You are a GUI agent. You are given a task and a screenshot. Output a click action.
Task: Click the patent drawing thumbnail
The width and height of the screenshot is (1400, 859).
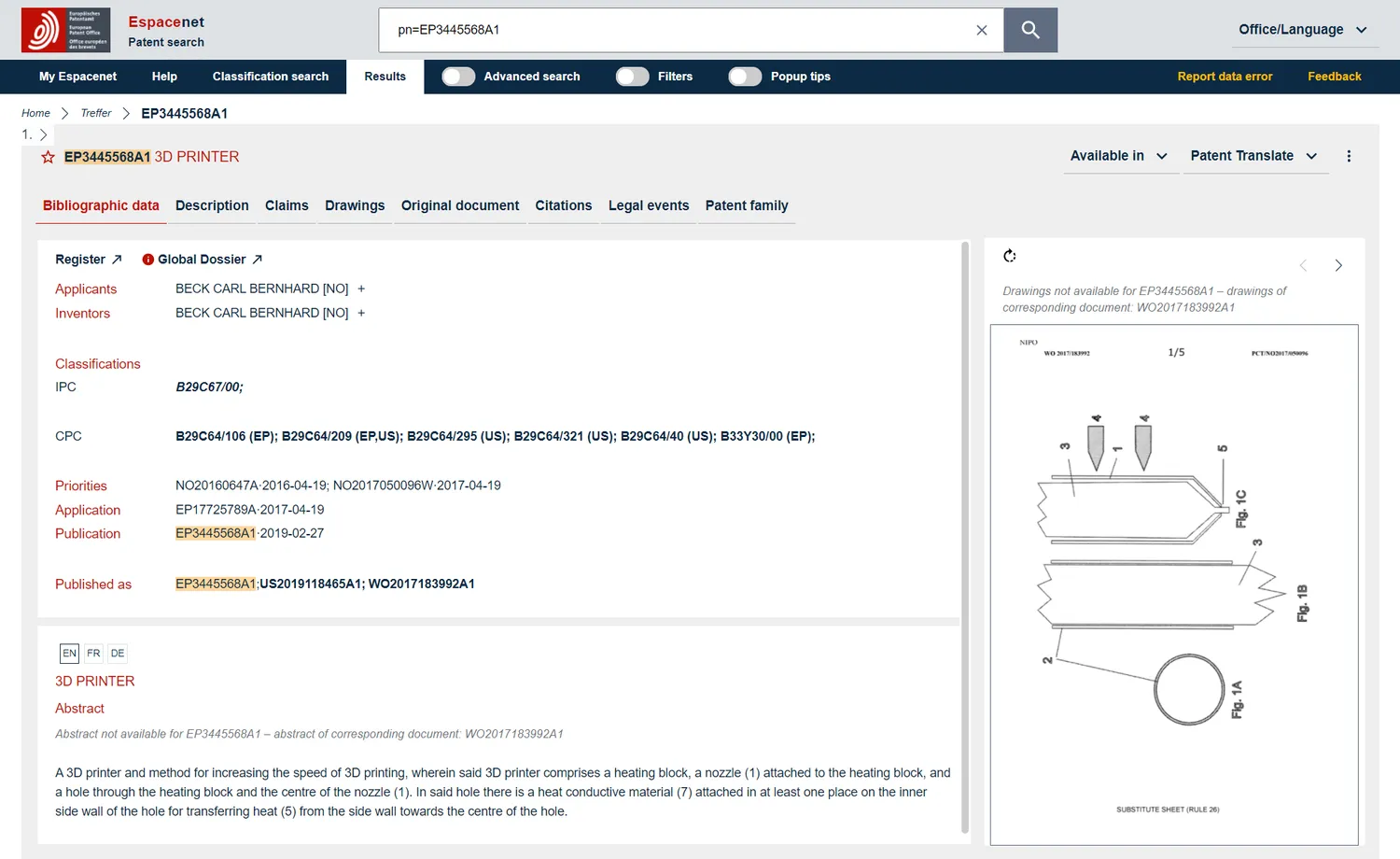point(1174,584)
